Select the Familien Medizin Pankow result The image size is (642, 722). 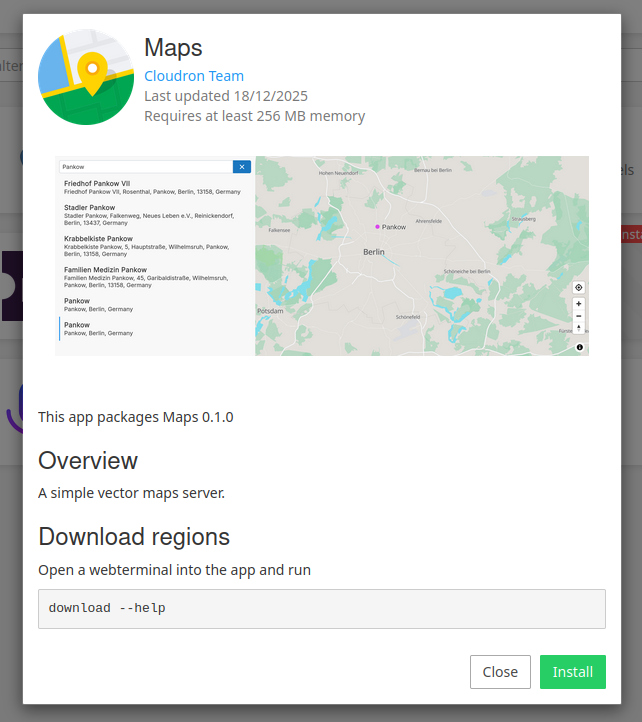click(x=152, y=278)
